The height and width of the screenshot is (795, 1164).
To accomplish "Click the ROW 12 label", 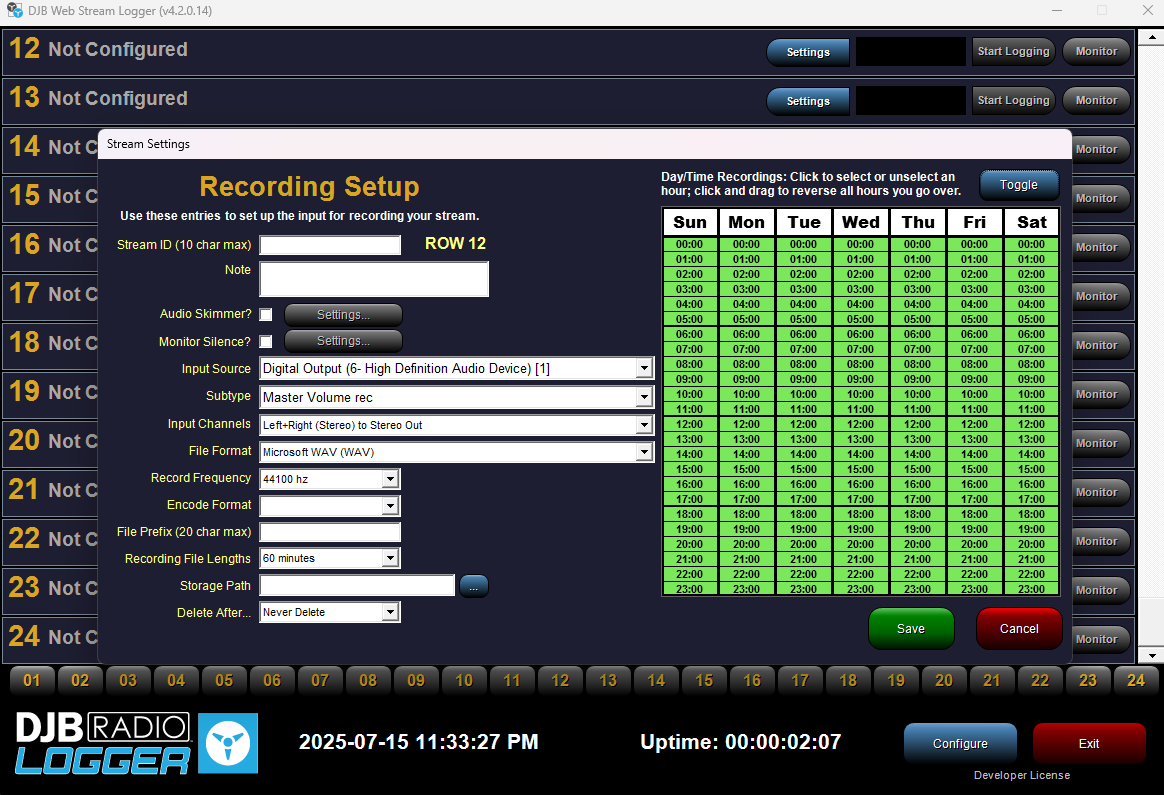I will (455, 243).
